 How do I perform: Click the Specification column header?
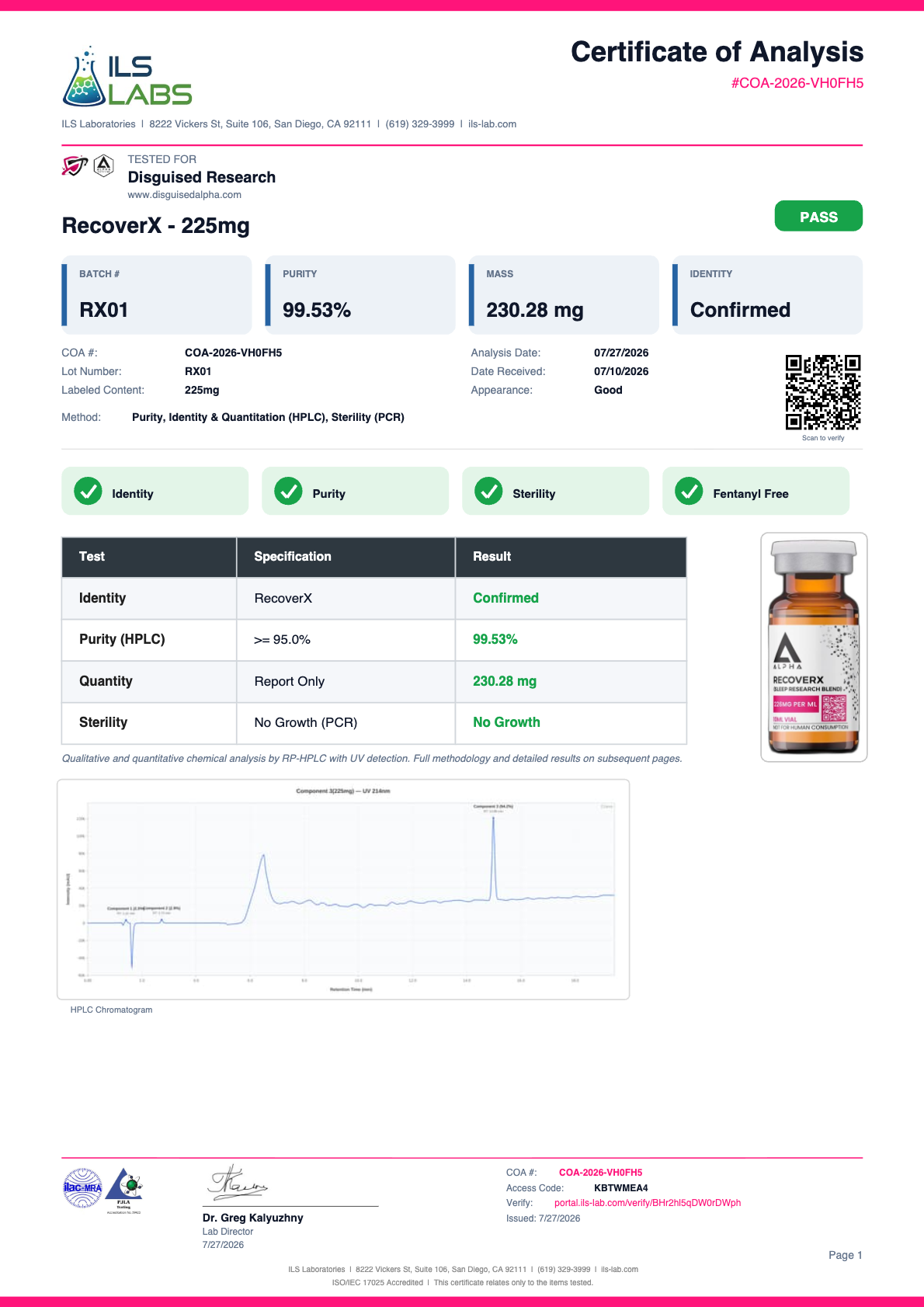(346, 557)
